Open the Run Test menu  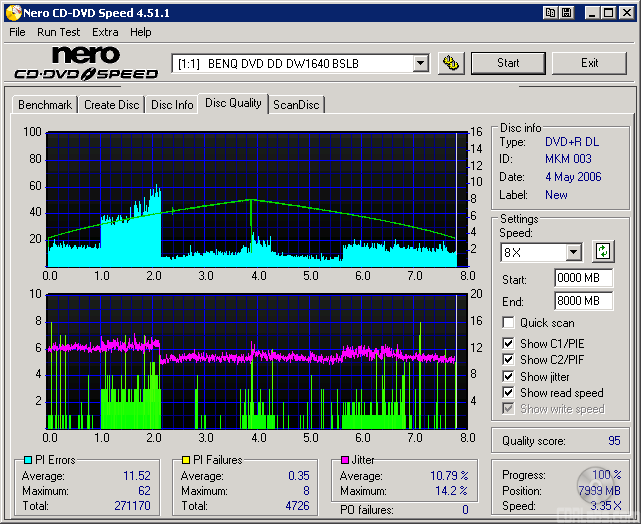point(58,32)
